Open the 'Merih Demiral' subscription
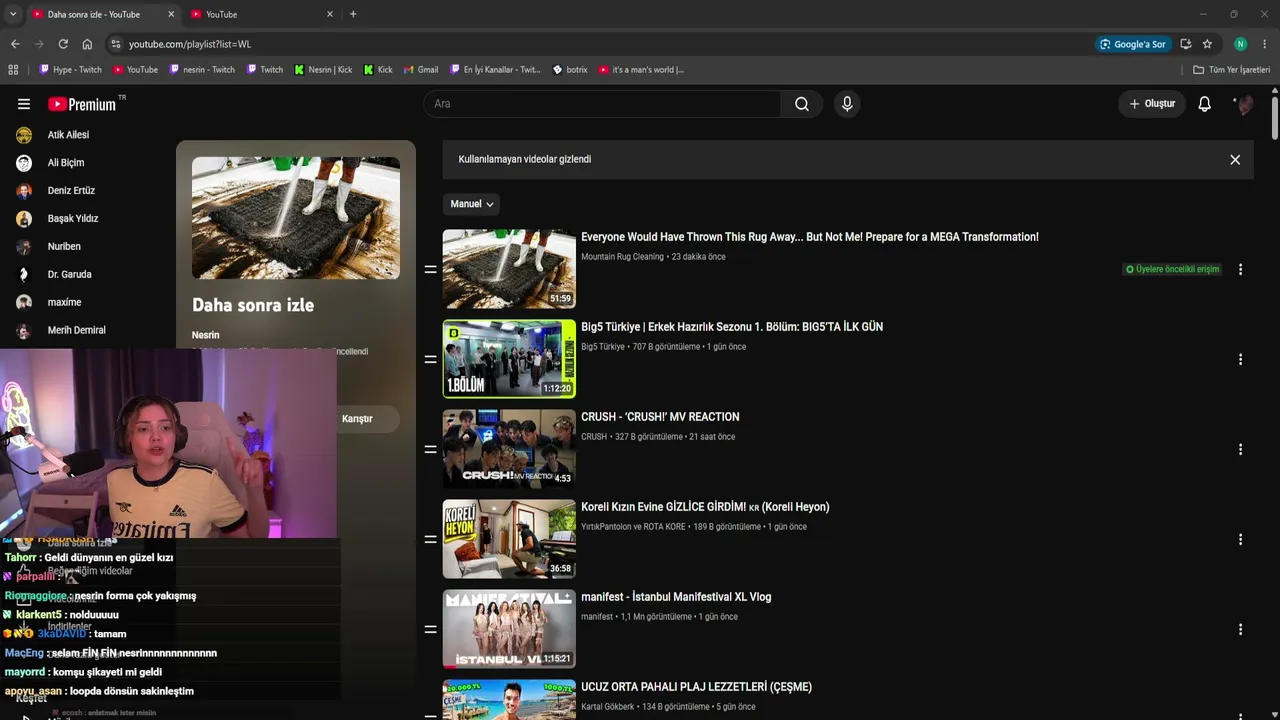 click(x=77, y=331)
